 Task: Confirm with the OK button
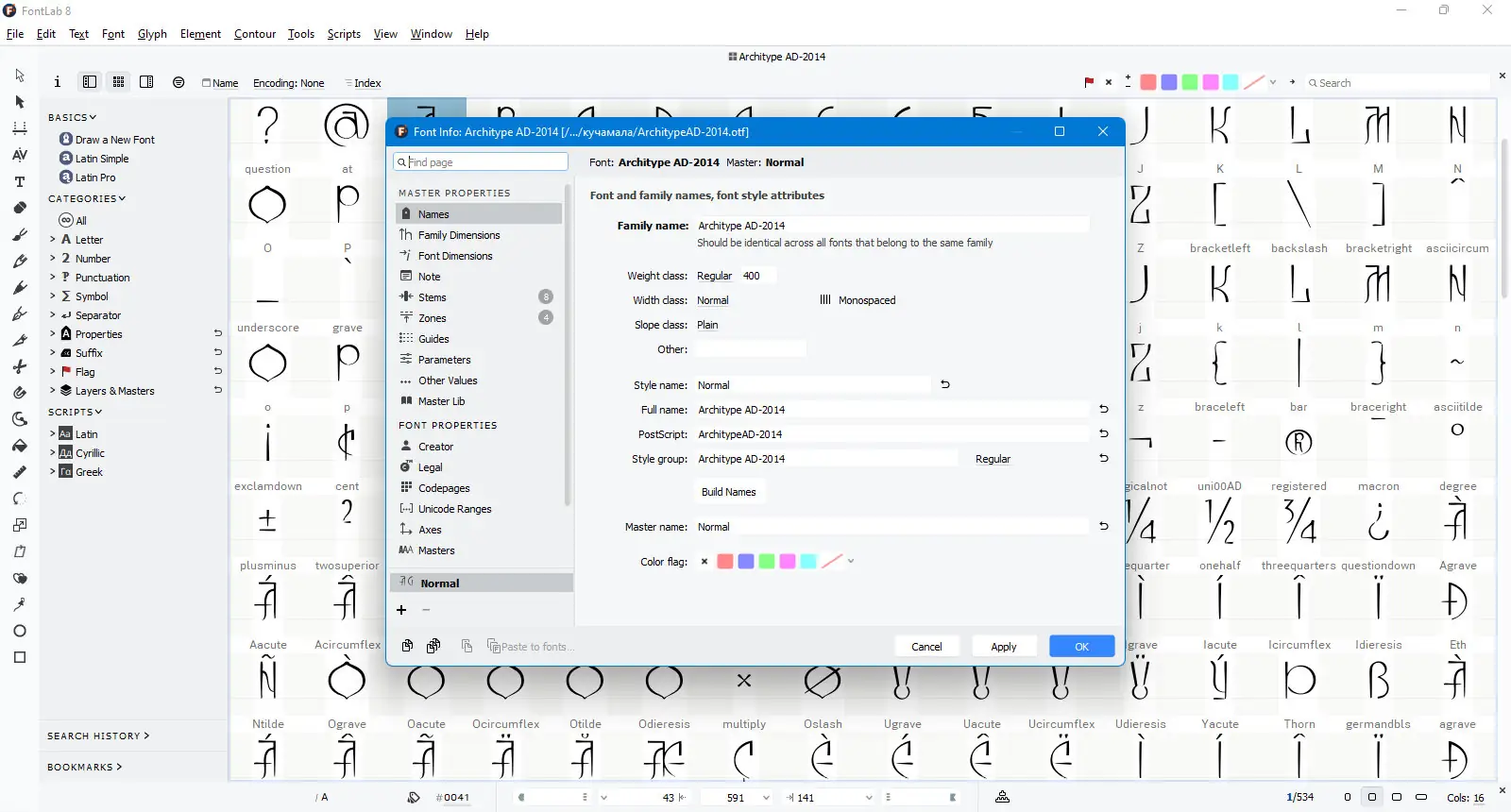click(1082, 647)
